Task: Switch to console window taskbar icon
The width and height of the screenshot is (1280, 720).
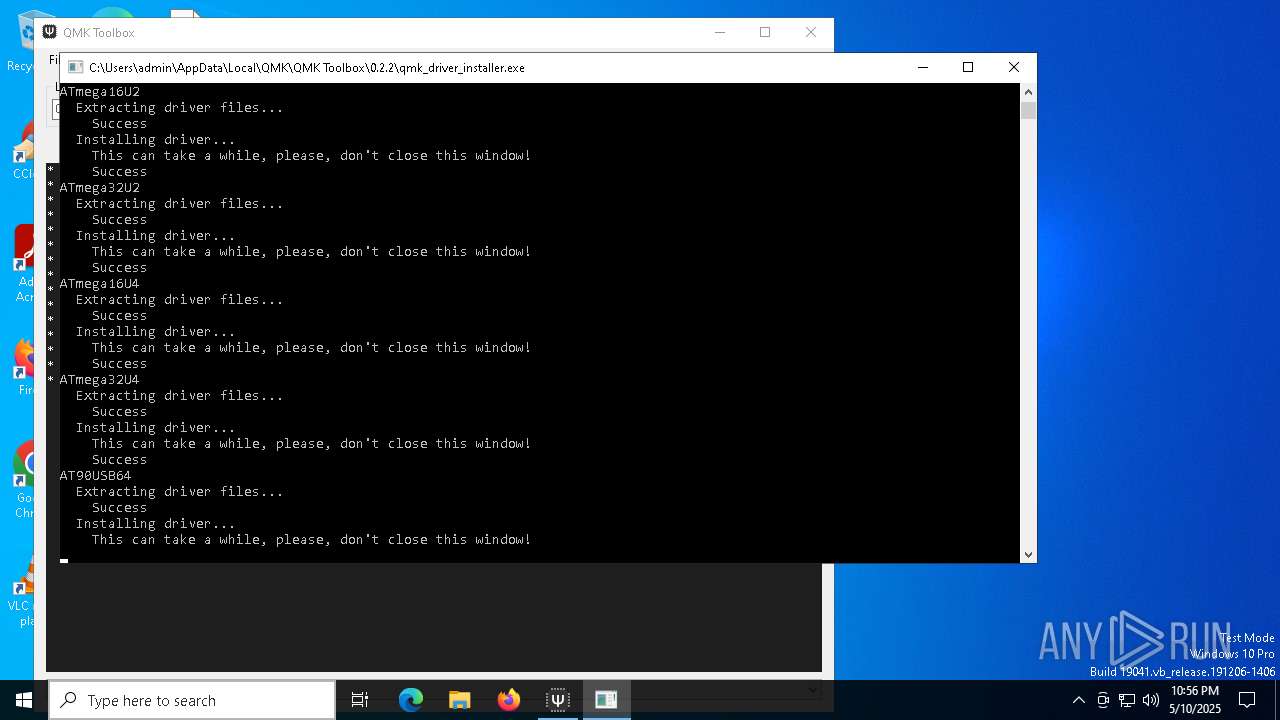Action: click(x=606, y=700)
